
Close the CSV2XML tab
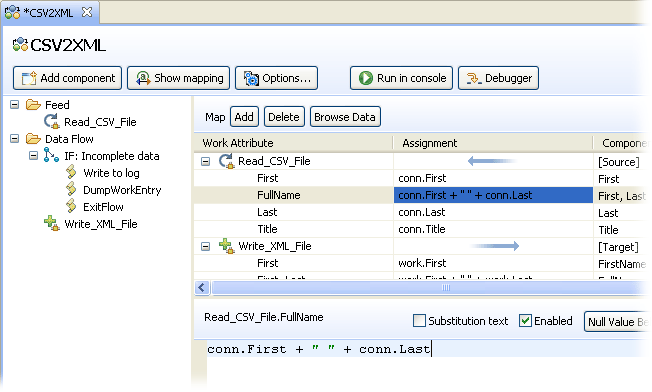click(87, 12)
